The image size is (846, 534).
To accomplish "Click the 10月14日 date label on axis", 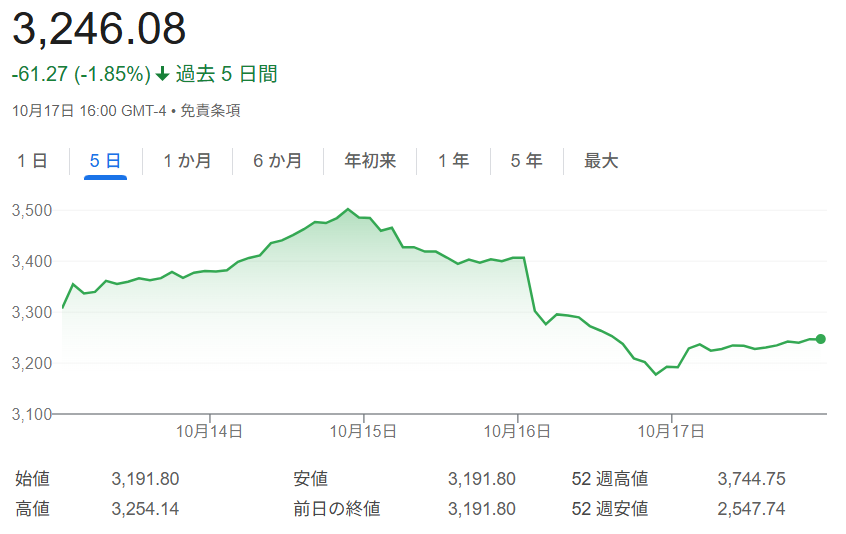I will click(210, 431).
